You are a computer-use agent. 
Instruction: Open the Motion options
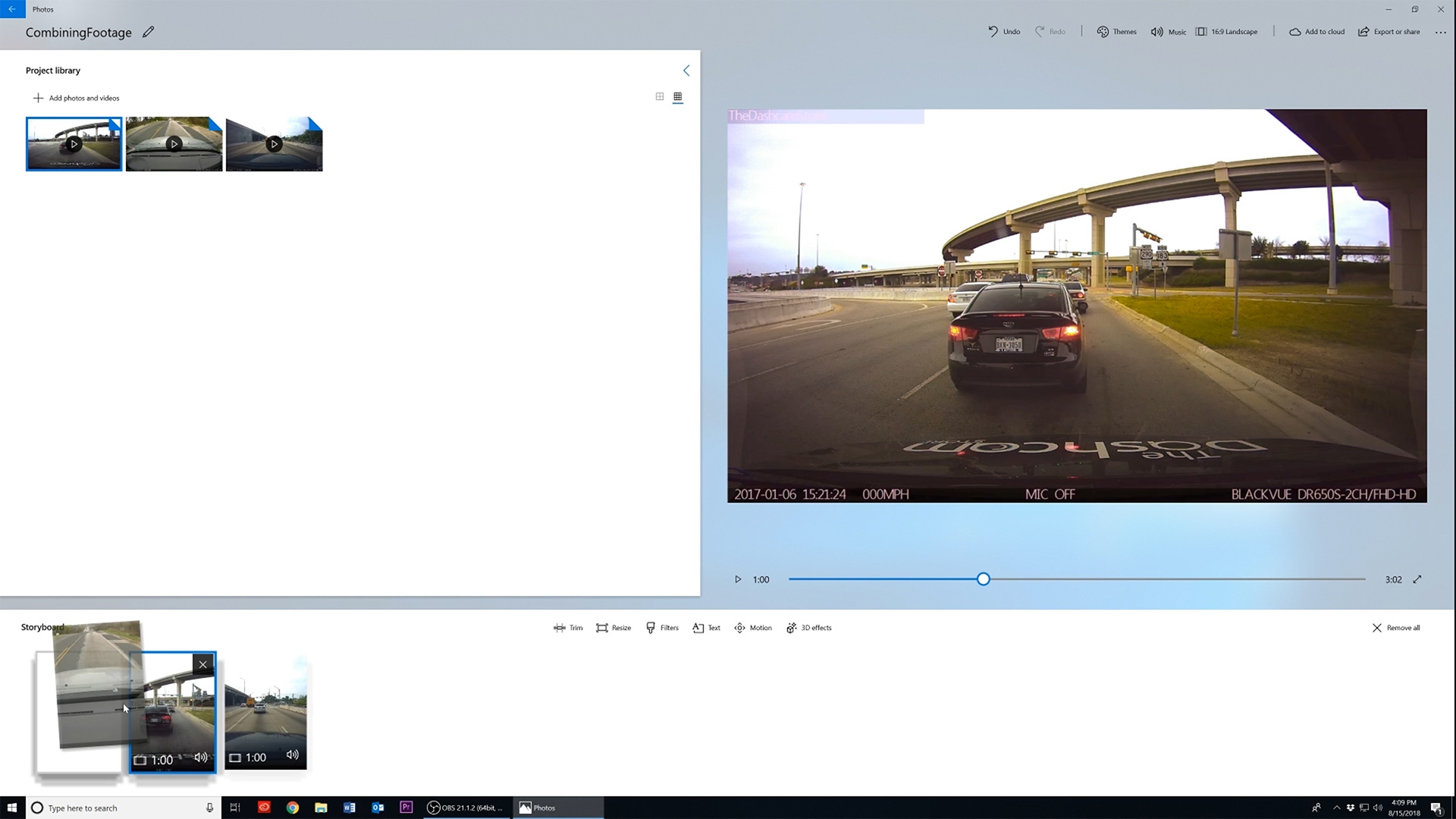pyautogui.click(x=753, y=628)
